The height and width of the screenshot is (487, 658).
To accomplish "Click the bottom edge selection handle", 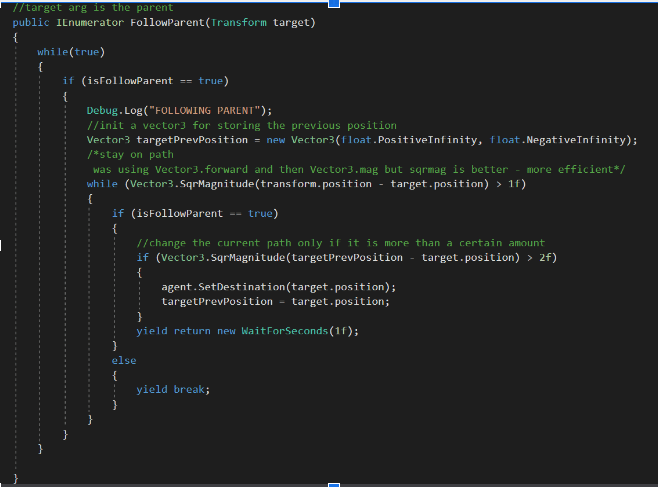I will click(x=334, y=484).
